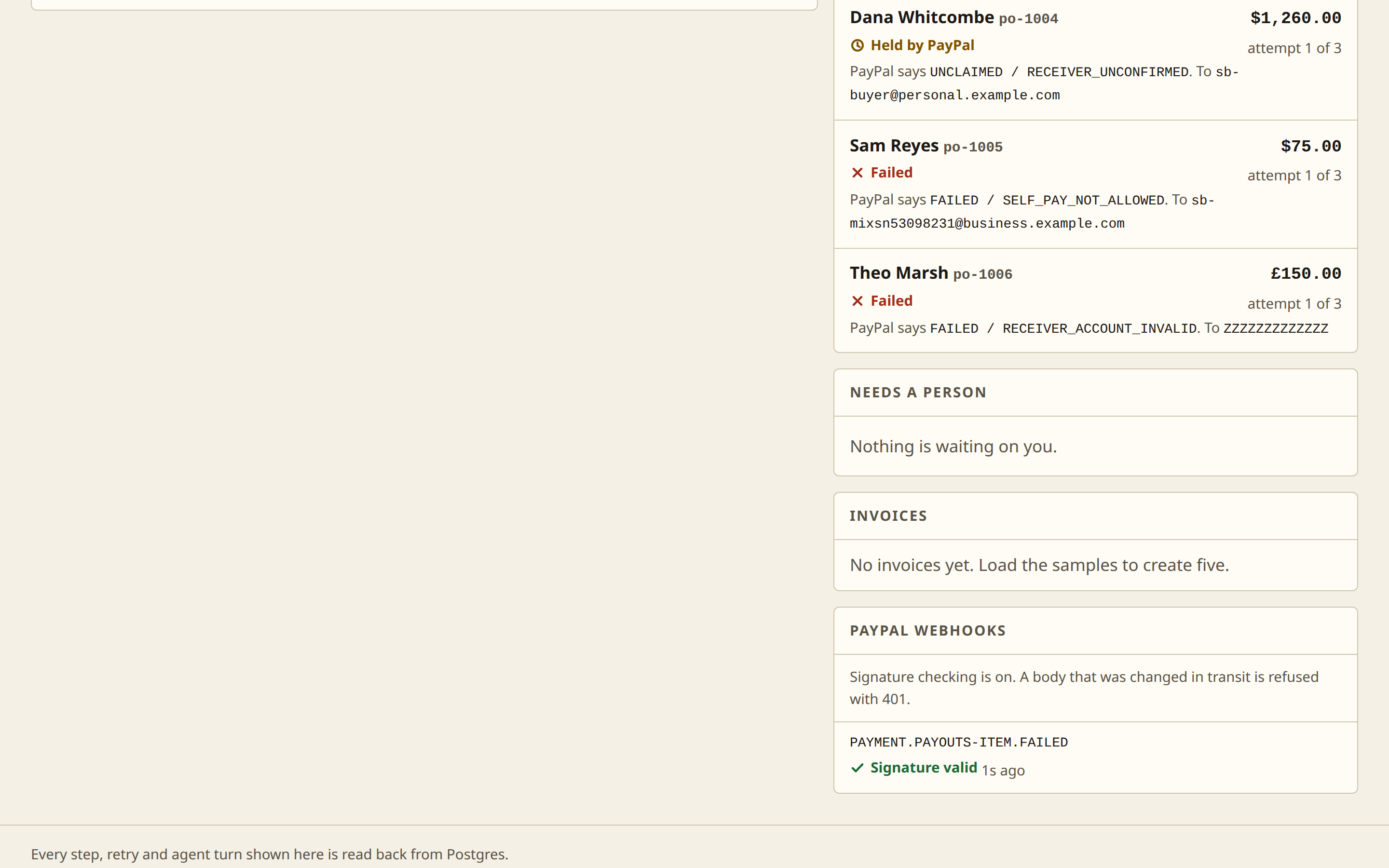The width and height of the screenshot is (1389, 868).
Task: Click attempt 1 of 3 for Sam Reyes
Action: (1294, 176)
